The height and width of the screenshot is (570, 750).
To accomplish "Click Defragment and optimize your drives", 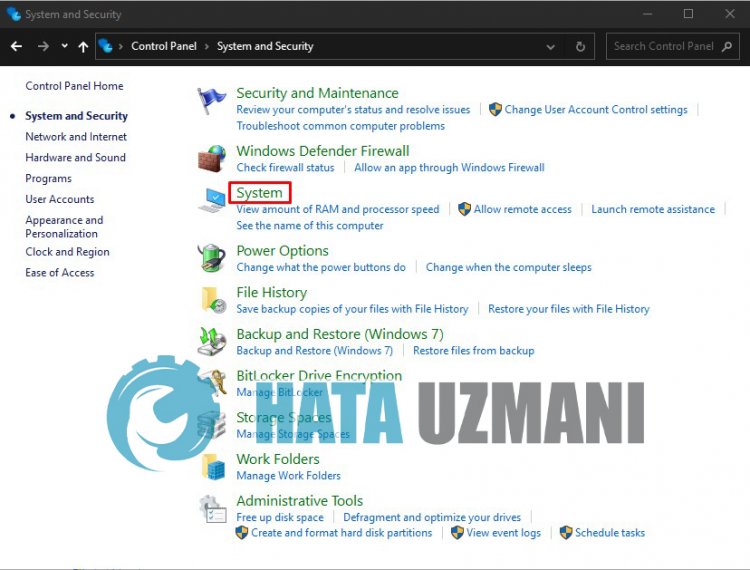I will (x=432, y=518).
